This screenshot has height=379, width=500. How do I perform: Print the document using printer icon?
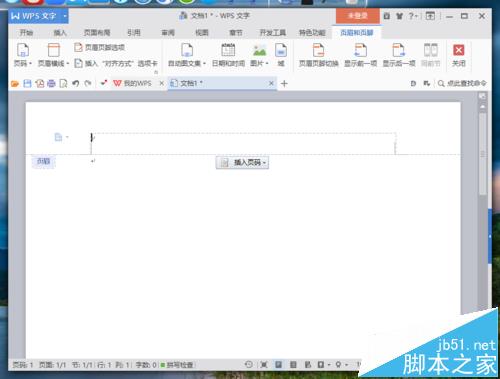click(x=51, y=83)
